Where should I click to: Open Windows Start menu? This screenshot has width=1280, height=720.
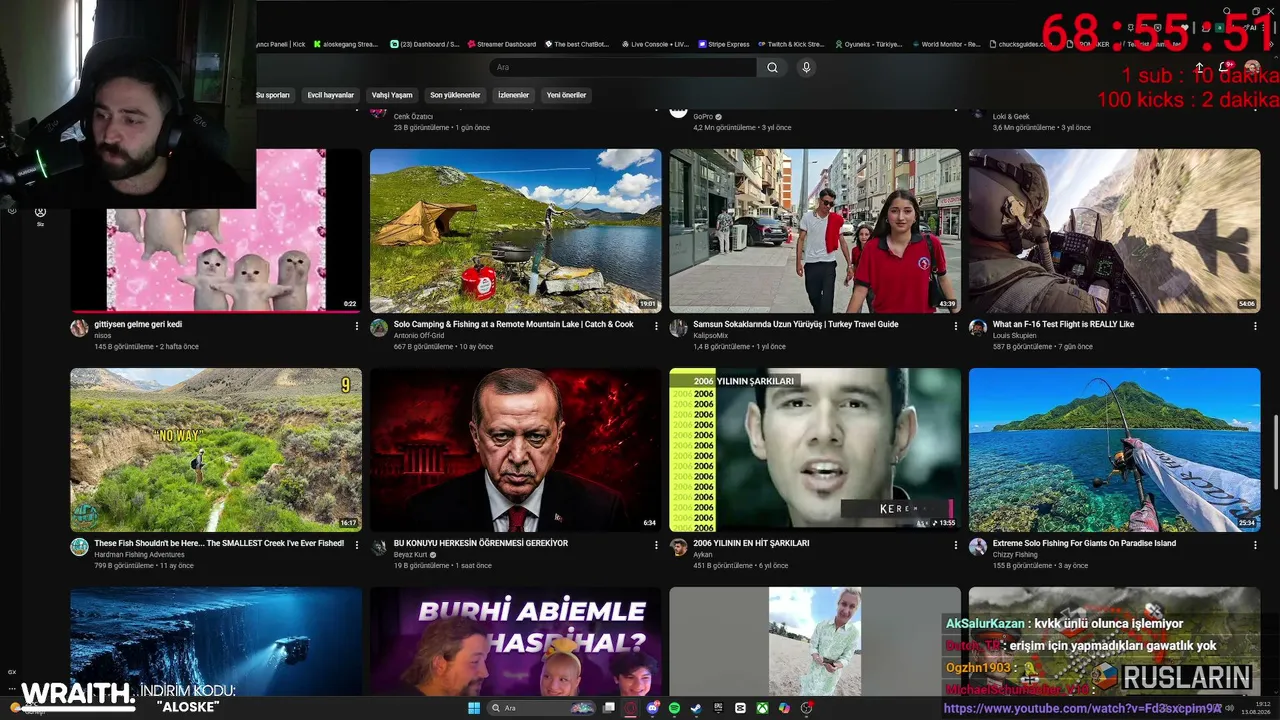coord(474,708)
